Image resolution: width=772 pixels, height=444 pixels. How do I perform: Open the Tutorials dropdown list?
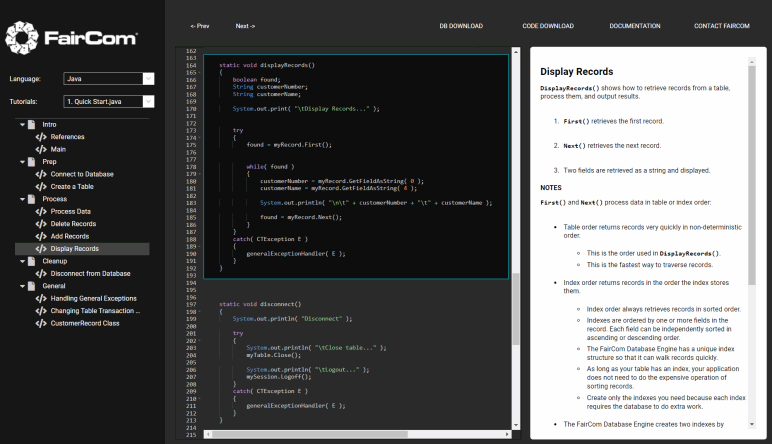coord(108,101)
